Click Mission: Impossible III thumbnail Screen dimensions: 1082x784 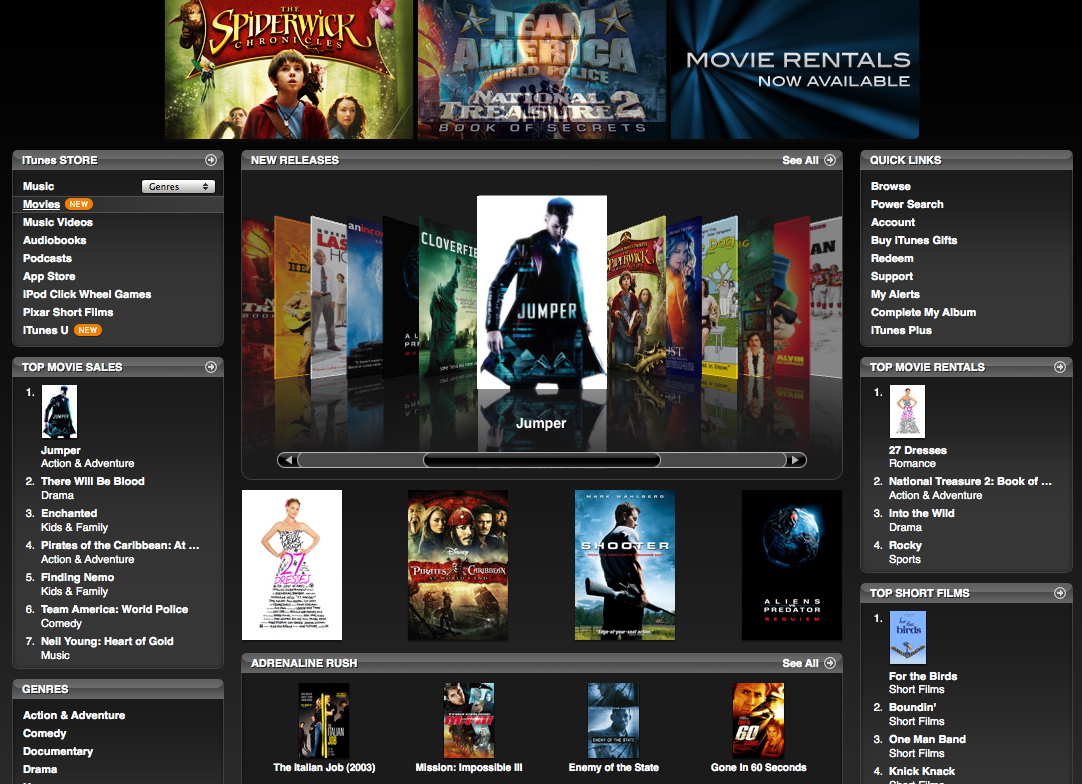pos(469,721)
